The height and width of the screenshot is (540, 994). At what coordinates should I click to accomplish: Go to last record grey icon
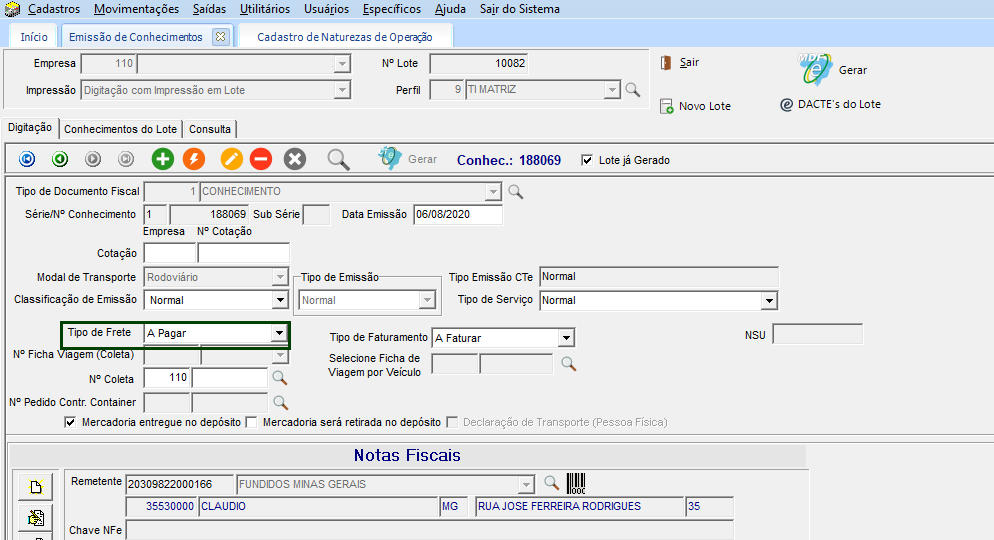click(126, 159)
